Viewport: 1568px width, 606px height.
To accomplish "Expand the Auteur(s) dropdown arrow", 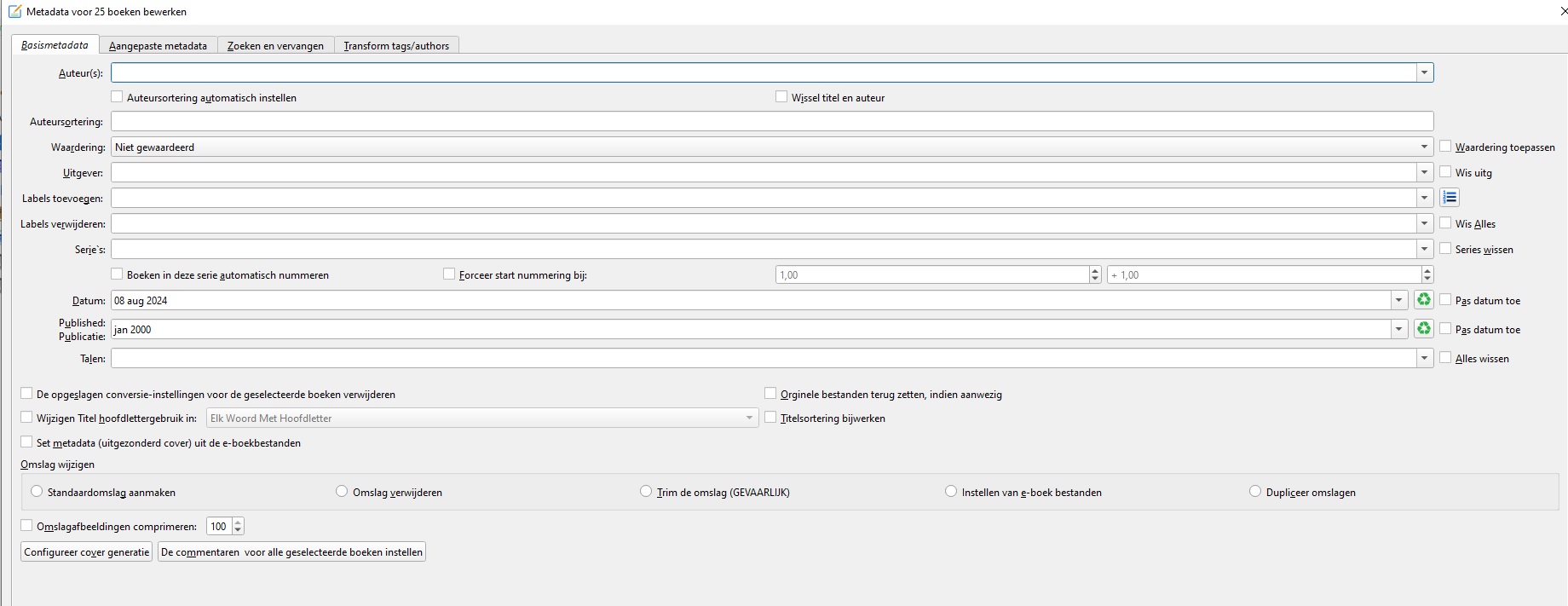I will (x=1424, y=72).
